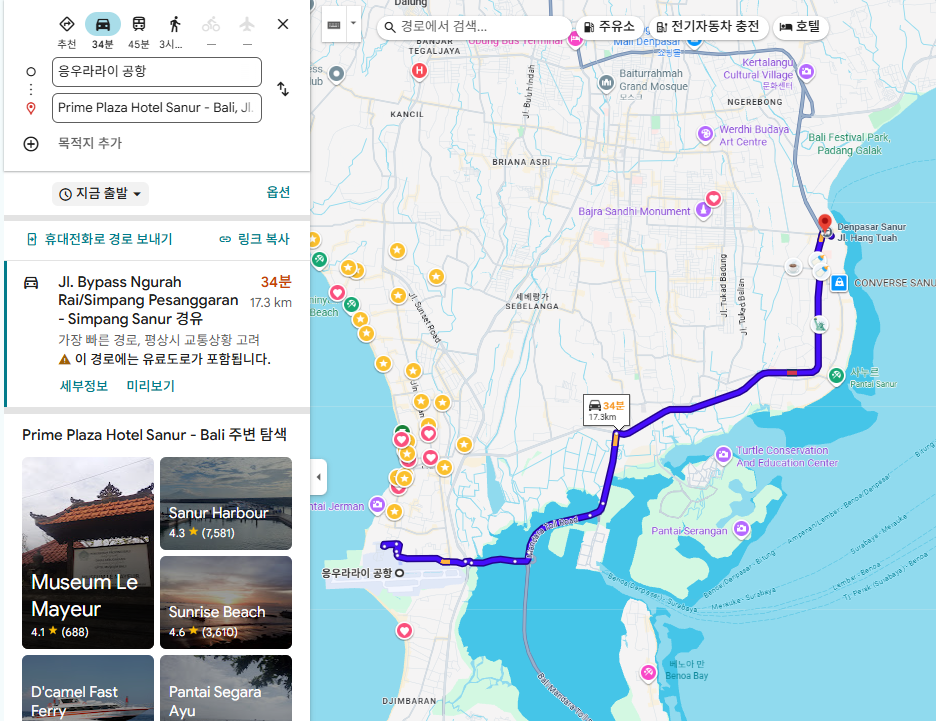Viewport: 936px width, 721px height.
Task: Open the Sanur Harbour card
Action: coord(226,503)
